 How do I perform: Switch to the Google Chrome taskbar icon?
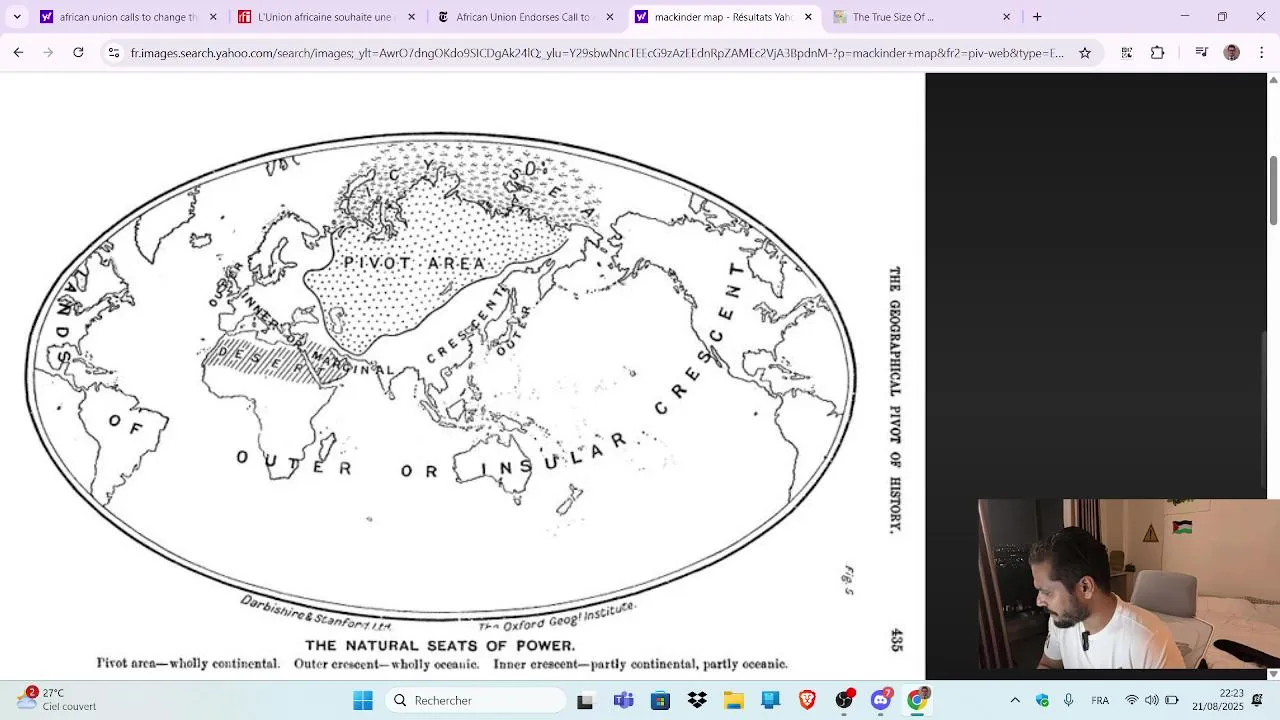pyautogui.click(x=917, y=701)
